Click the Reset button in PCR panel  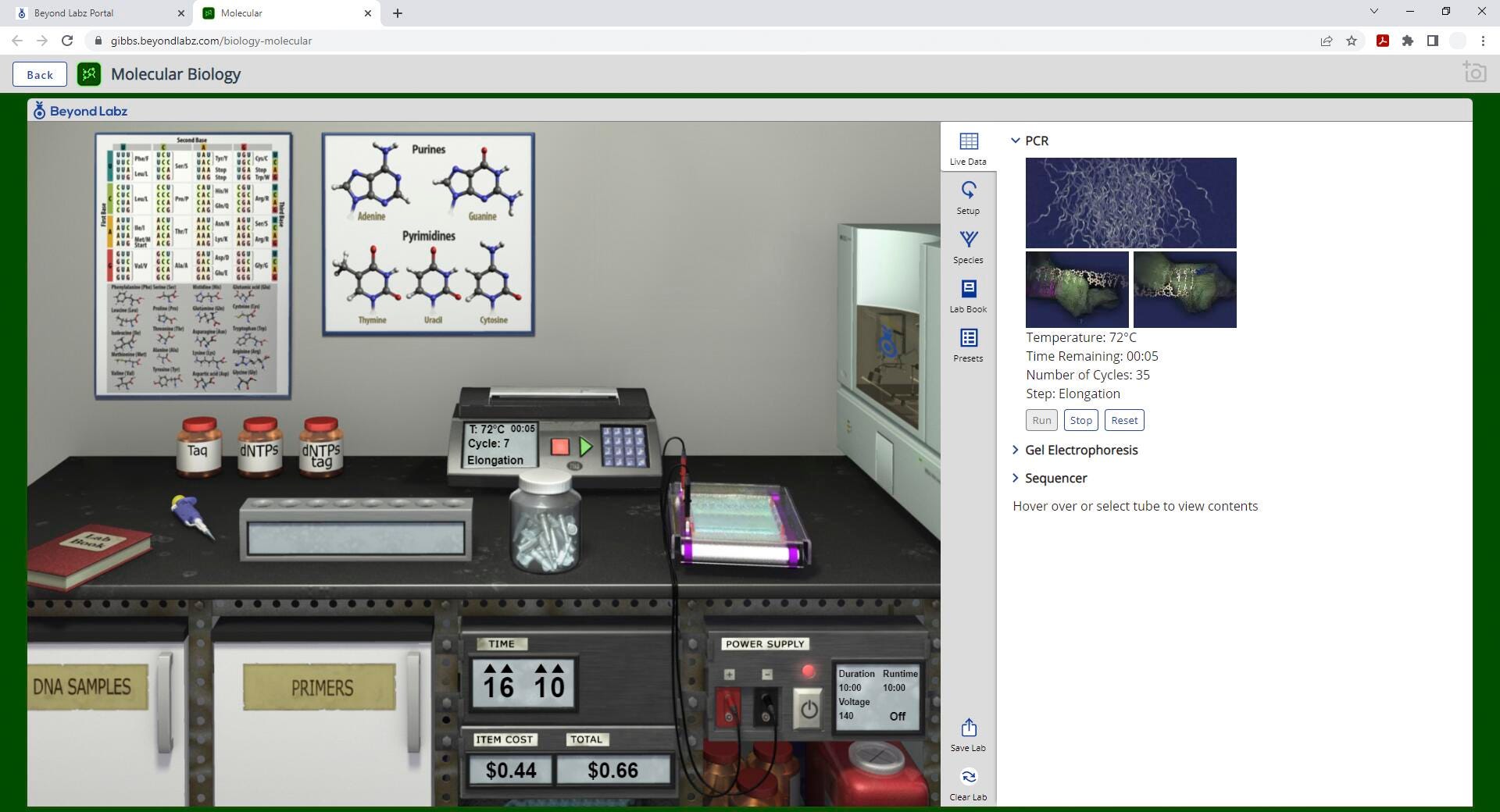tap(1123, 420)
